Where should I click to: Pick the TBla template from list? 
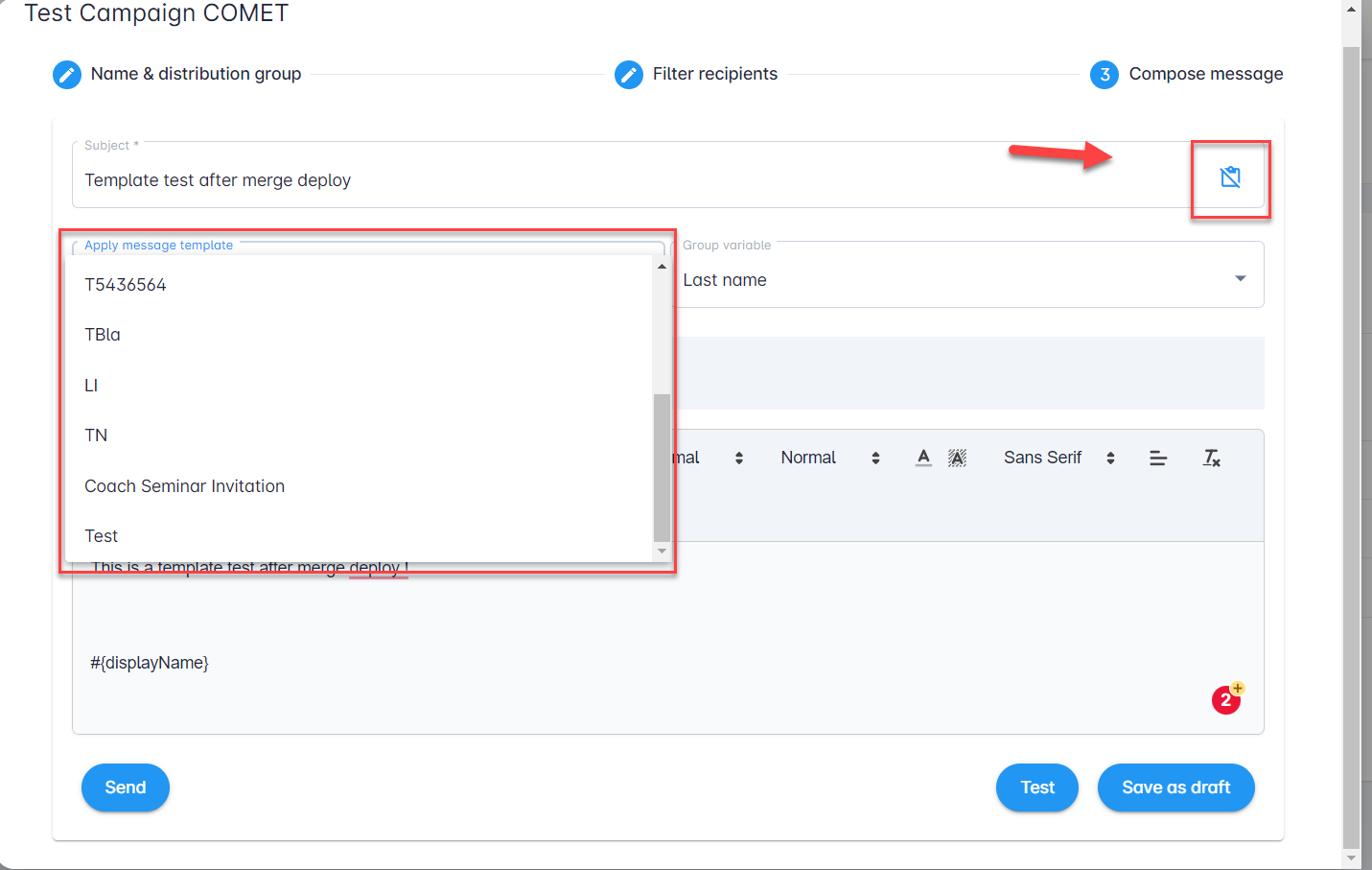pyautogui.click(x=103, y=335)
